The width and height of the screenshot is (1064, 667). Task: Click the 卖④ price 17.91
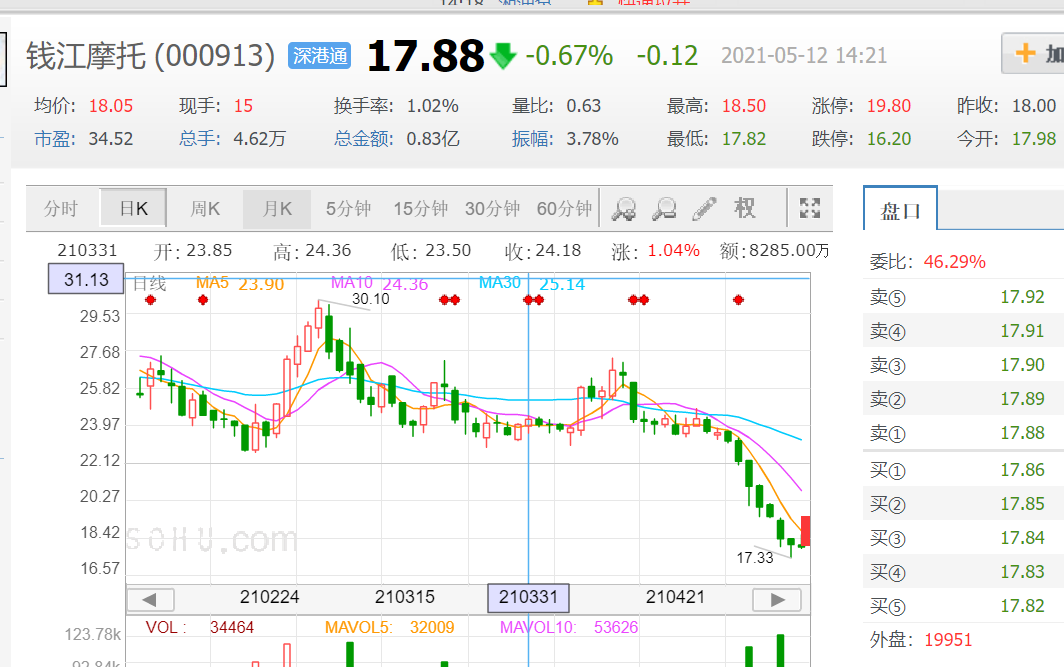1022,330
